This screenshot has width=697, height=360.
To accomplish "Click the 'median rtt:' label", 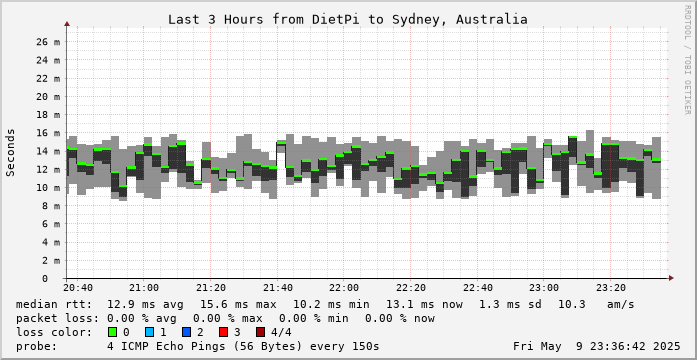I will [54, 304].
